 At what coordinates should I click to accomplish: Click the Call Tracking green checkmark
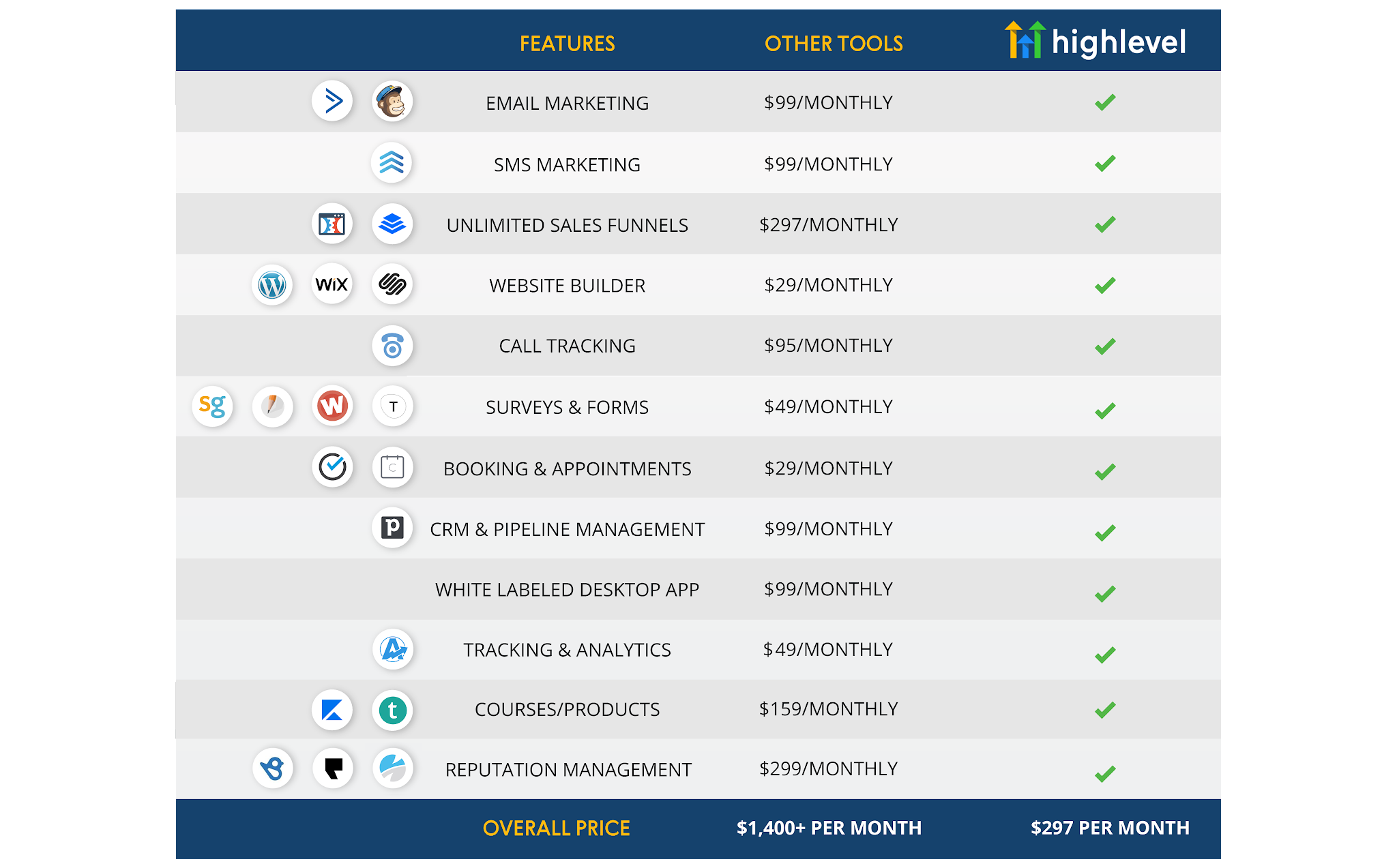[1105, 346]
